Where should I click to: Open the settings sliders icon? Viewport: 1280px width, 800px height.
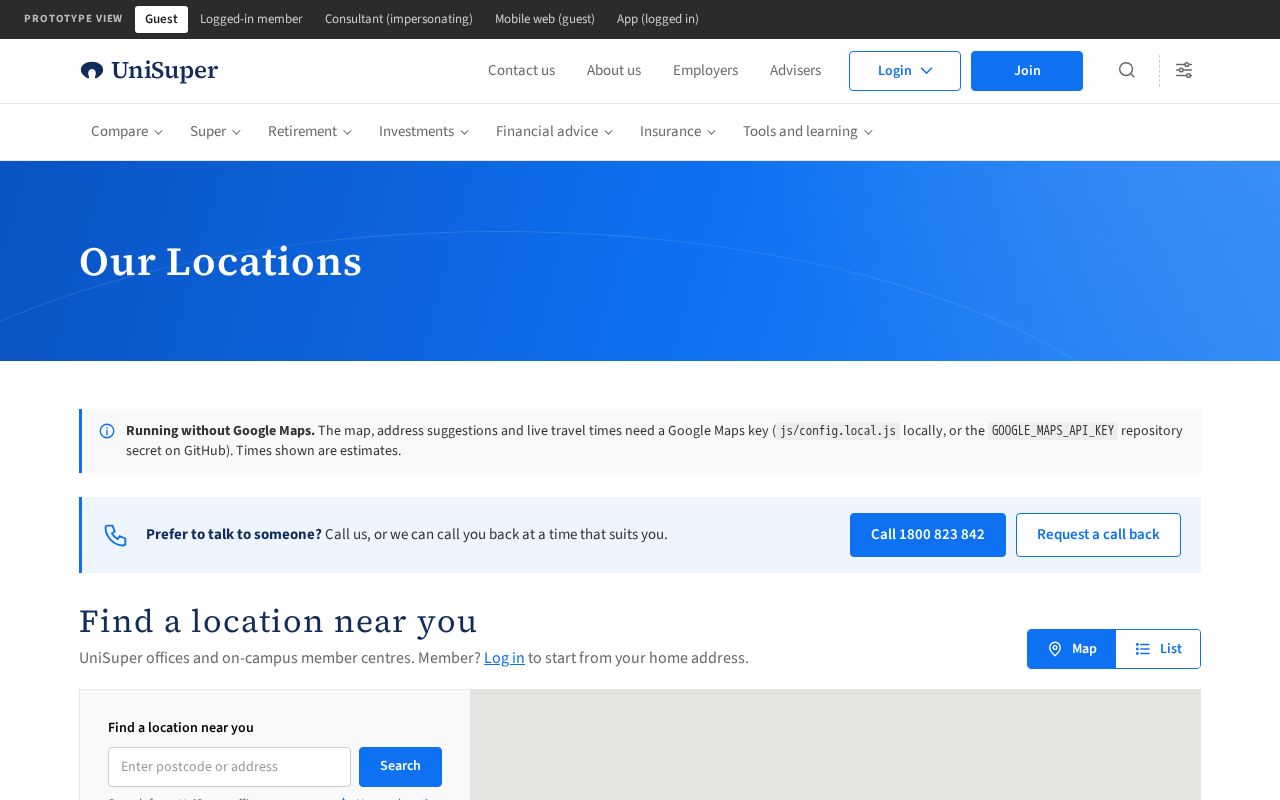[x=1184, y=70]
